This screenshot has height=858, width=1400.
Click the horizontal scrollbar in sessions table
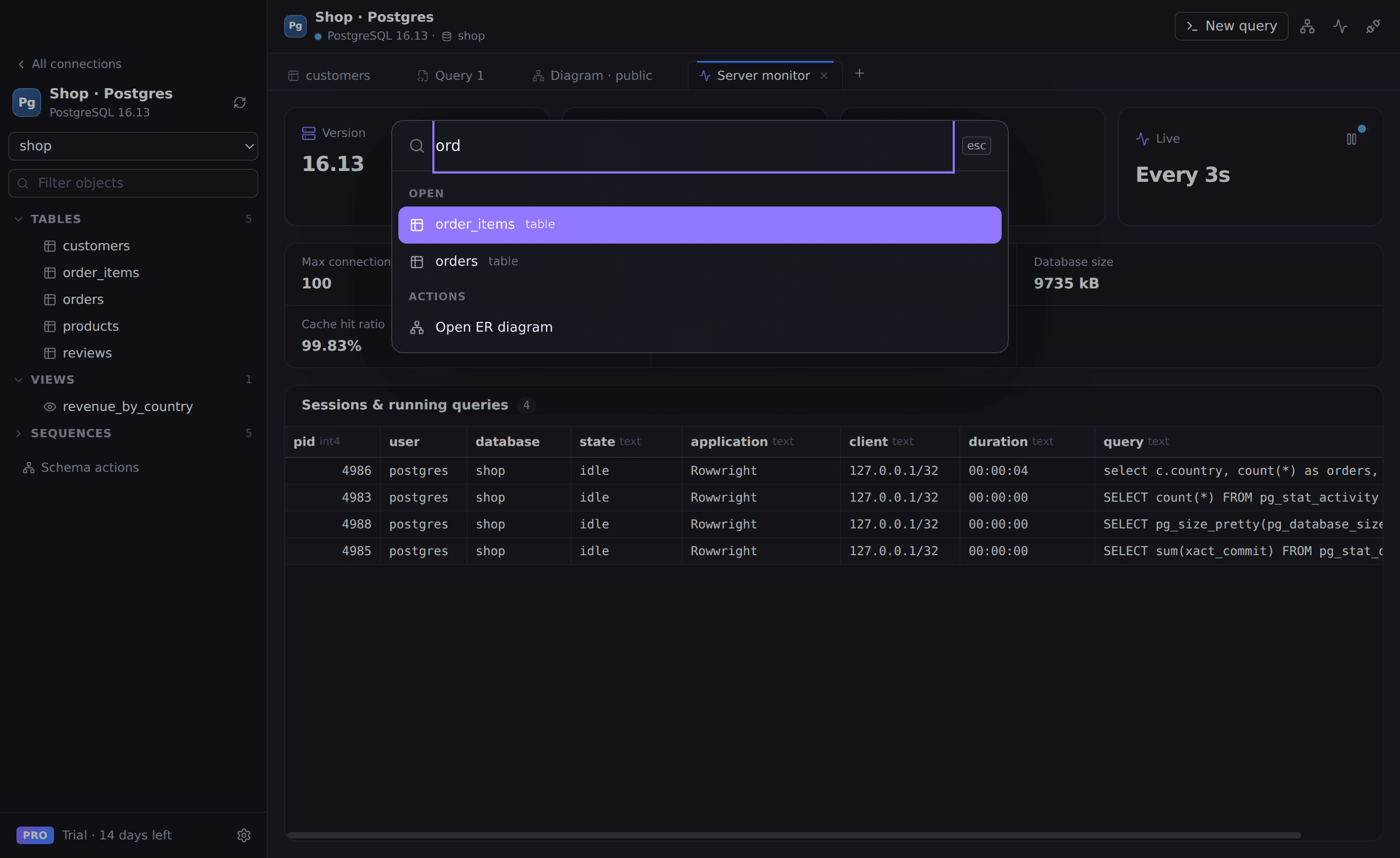793,835
